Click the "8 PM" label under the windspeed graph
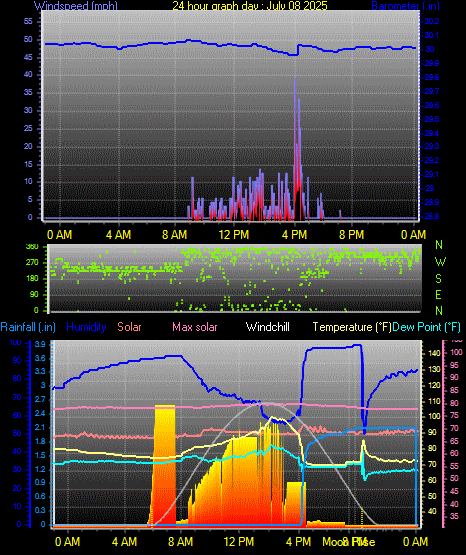The width and height of the screenshot is (466, 555). [351, 235]
